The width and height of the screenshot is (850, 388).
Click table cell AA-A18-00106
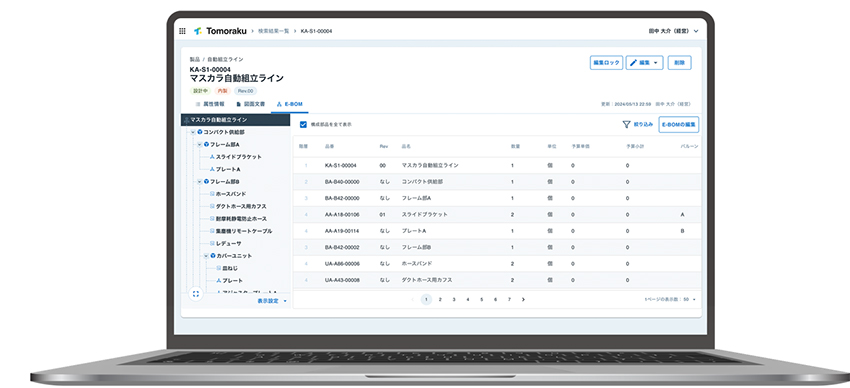pyautogui.click(x=342, y=215)
